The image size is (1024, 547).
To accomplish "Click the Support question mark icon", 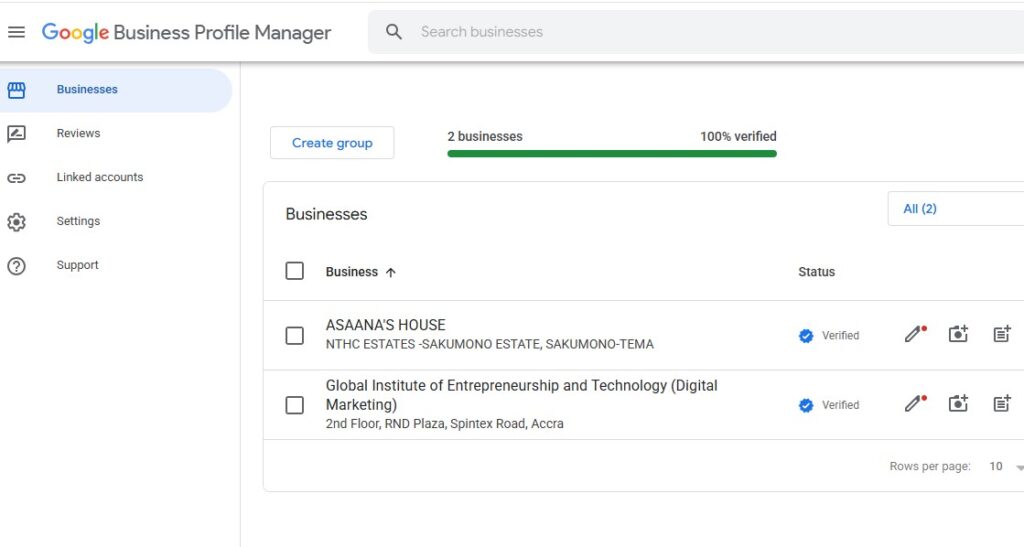I will coord(16,266).
